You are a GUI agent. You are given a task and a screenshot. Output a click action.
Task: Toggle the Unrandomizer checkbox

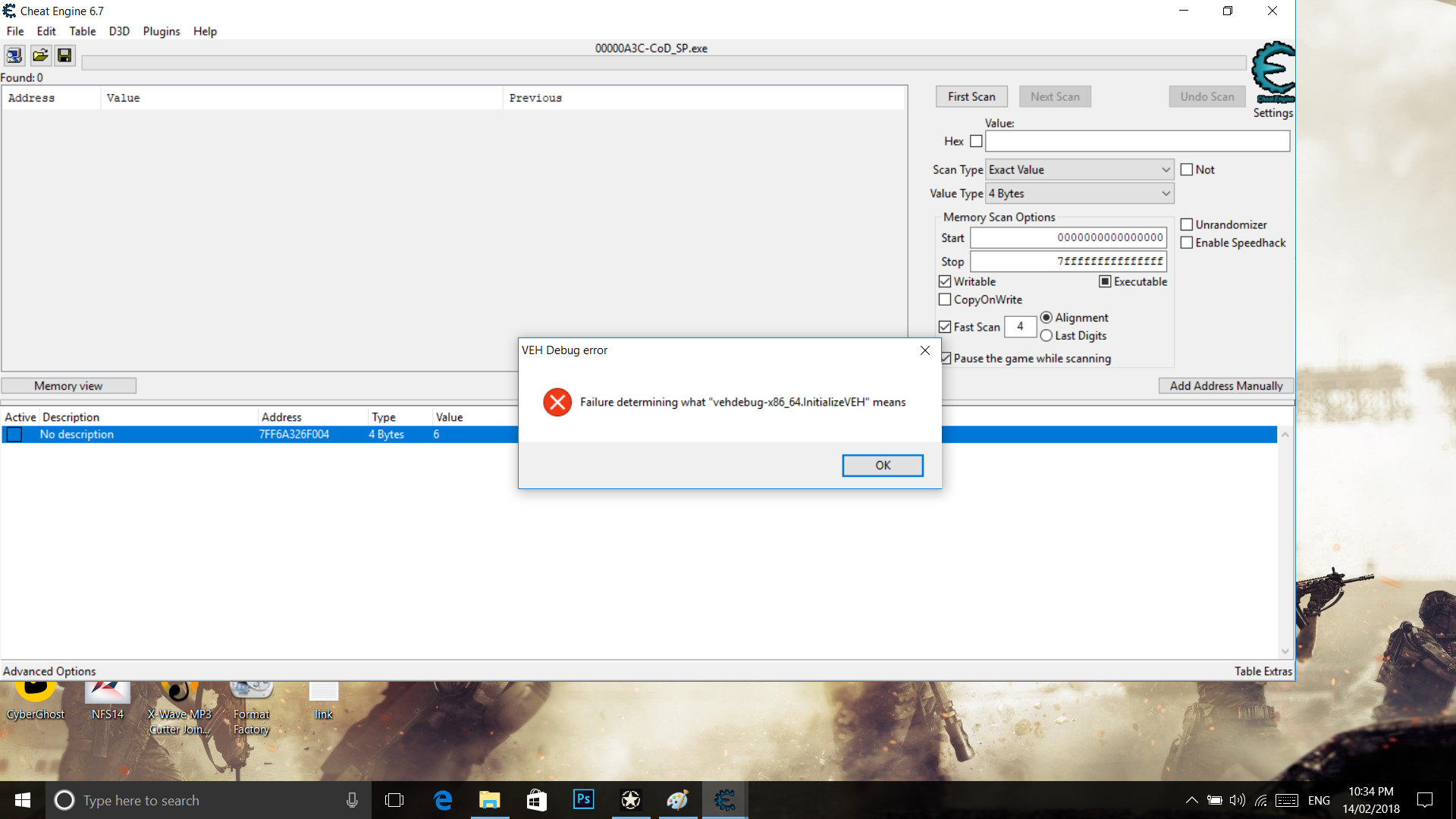pyautogui.click(x=1187, y=224)
